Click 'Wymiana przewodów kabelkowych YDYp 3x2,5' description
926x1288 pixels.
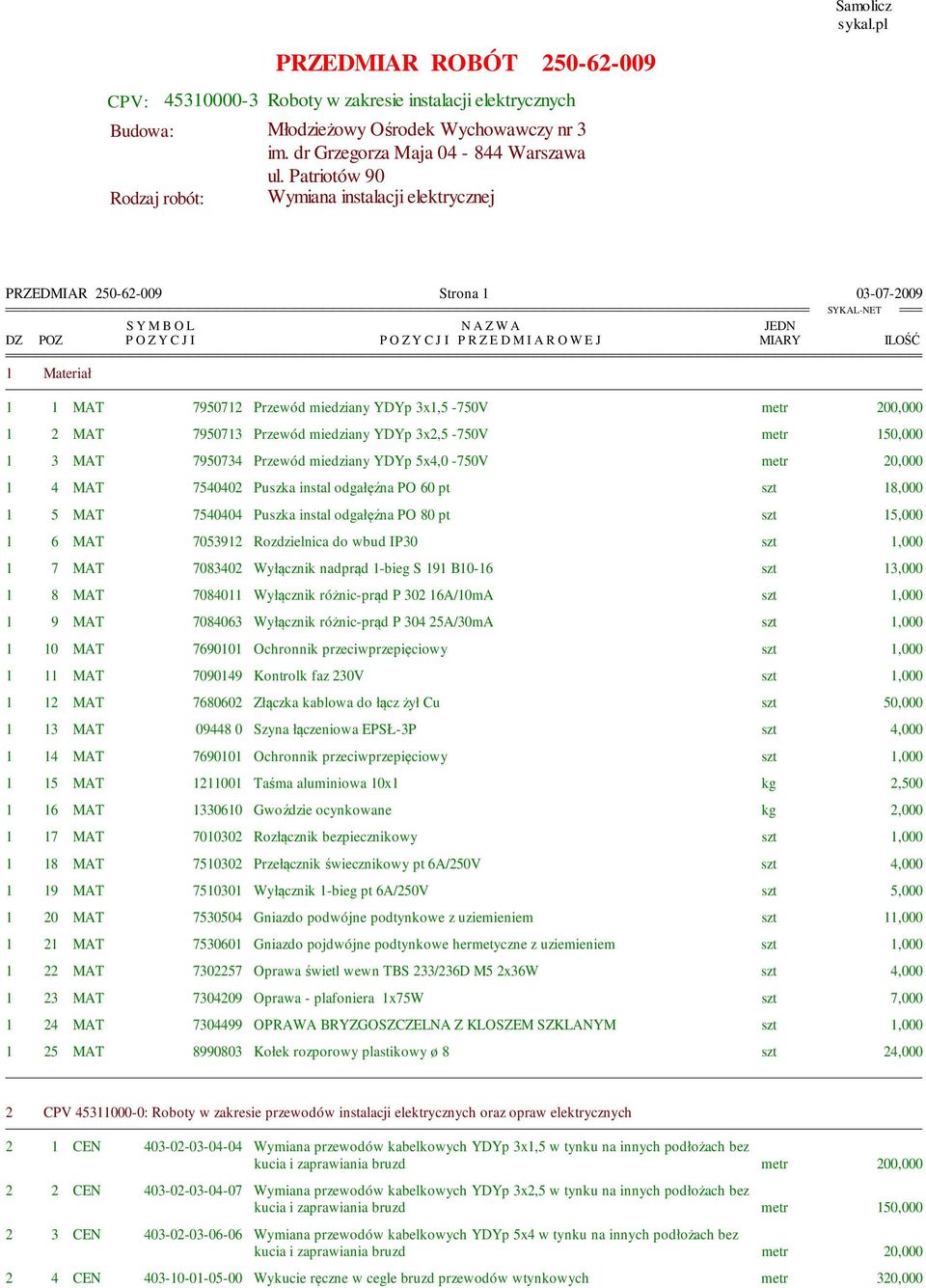click(502, 1199)
